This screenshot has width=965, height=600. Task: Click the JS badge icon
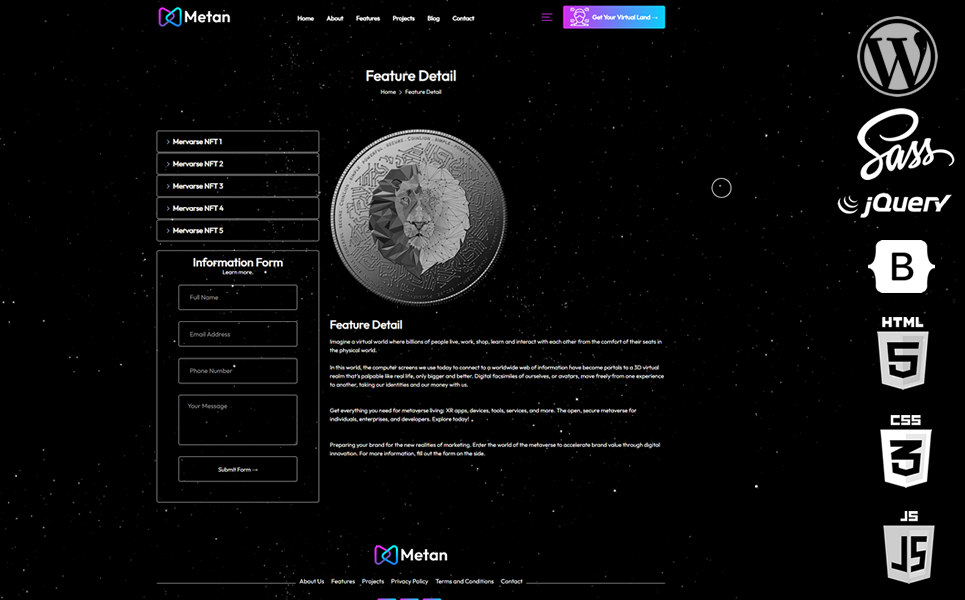pos(908,546)
